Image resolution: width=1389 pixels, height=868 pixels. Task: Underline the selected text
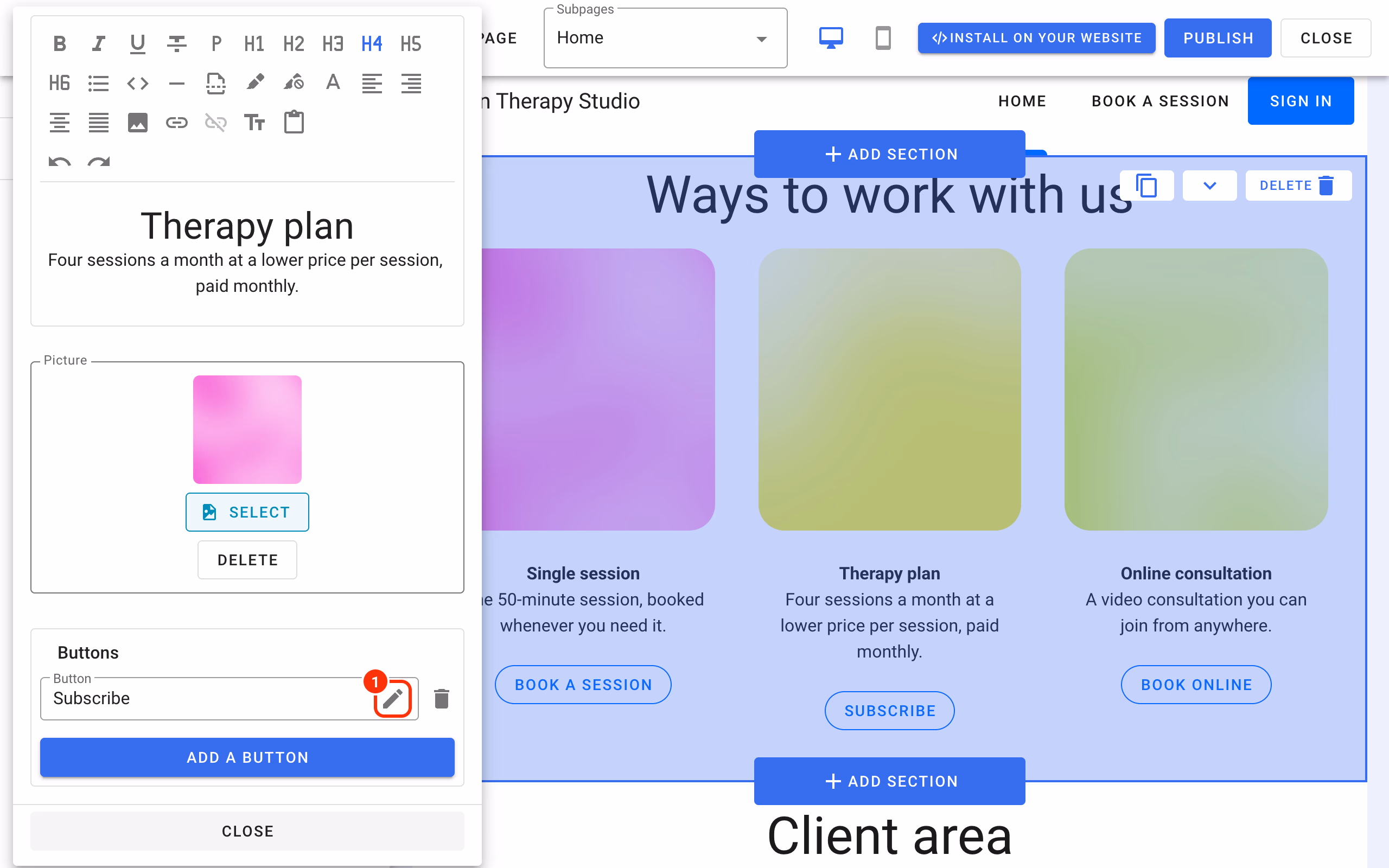pos(138,43)
